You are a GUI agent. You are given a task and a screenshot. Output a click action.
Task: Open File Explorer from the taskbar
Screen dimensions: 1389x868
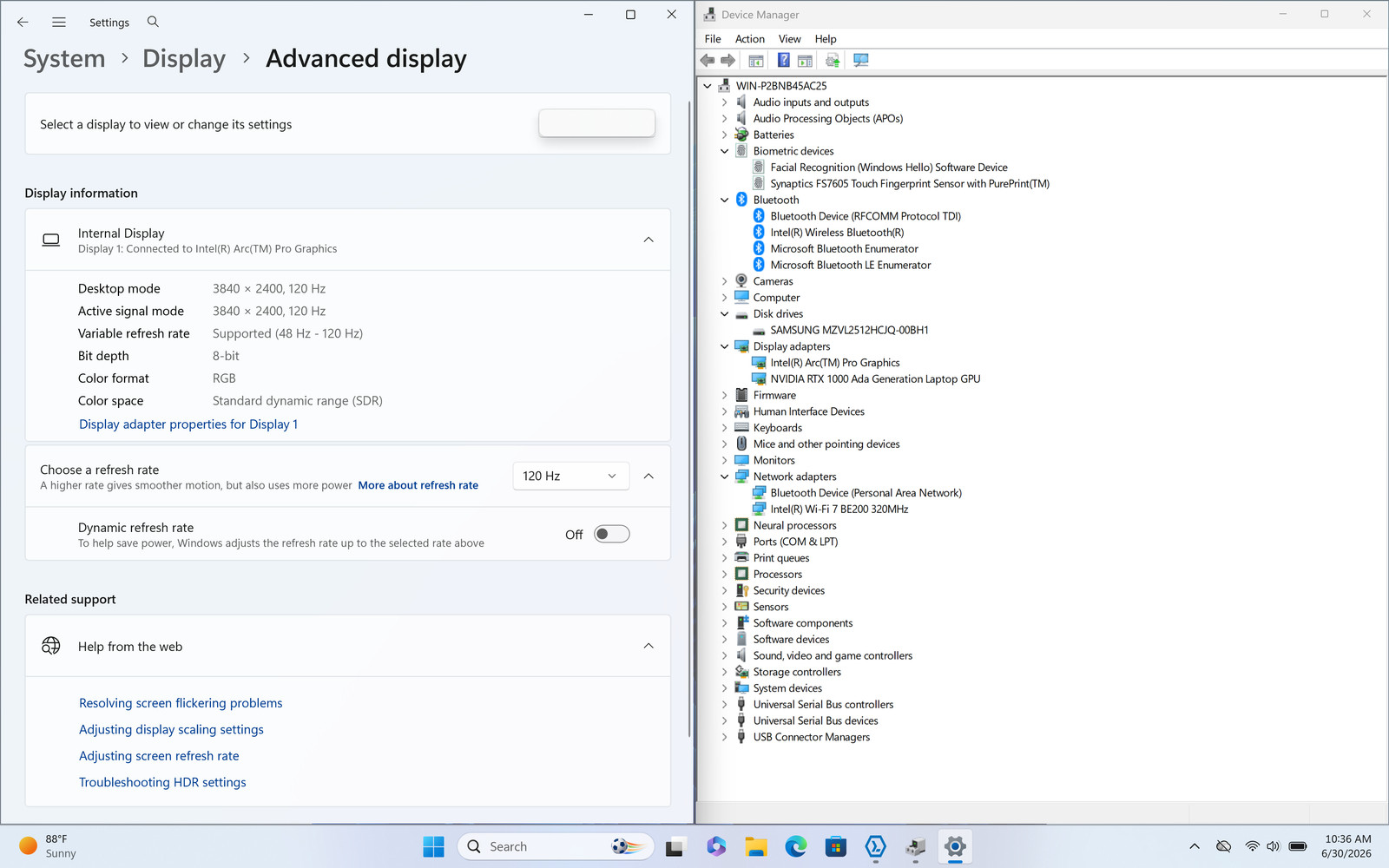tap(755, 846)
